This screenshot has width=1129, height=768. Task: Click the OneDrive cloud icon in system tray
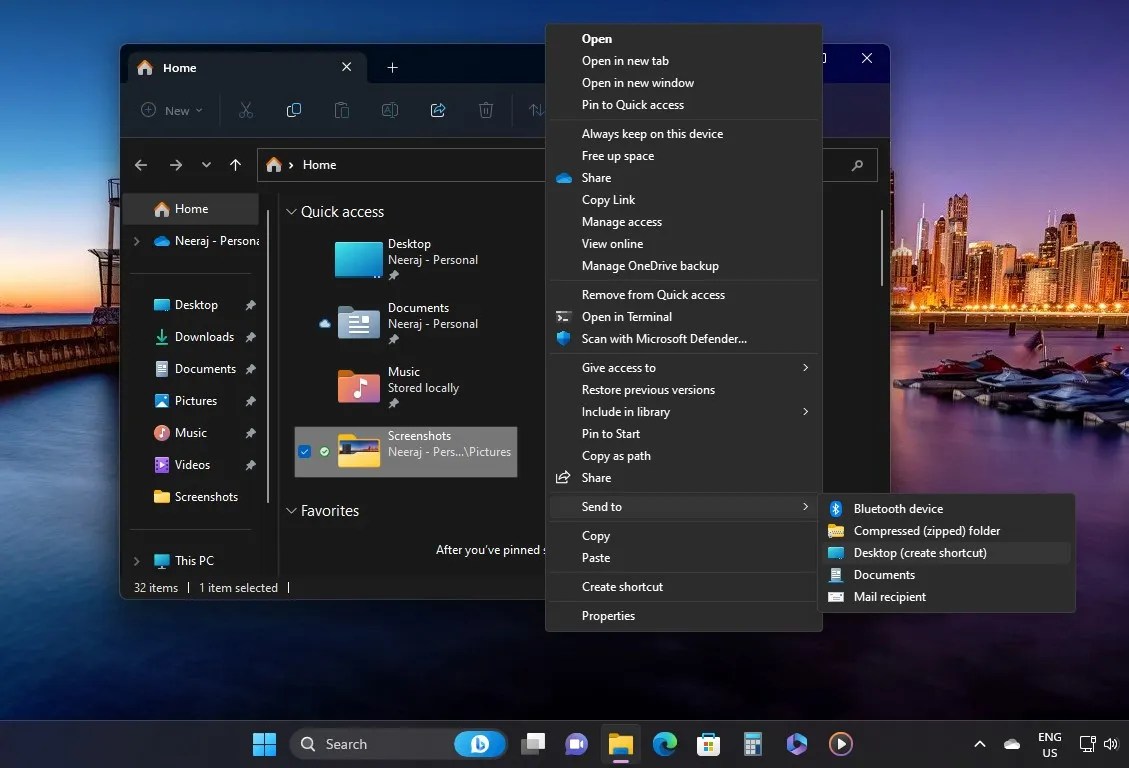point(1012,744)
